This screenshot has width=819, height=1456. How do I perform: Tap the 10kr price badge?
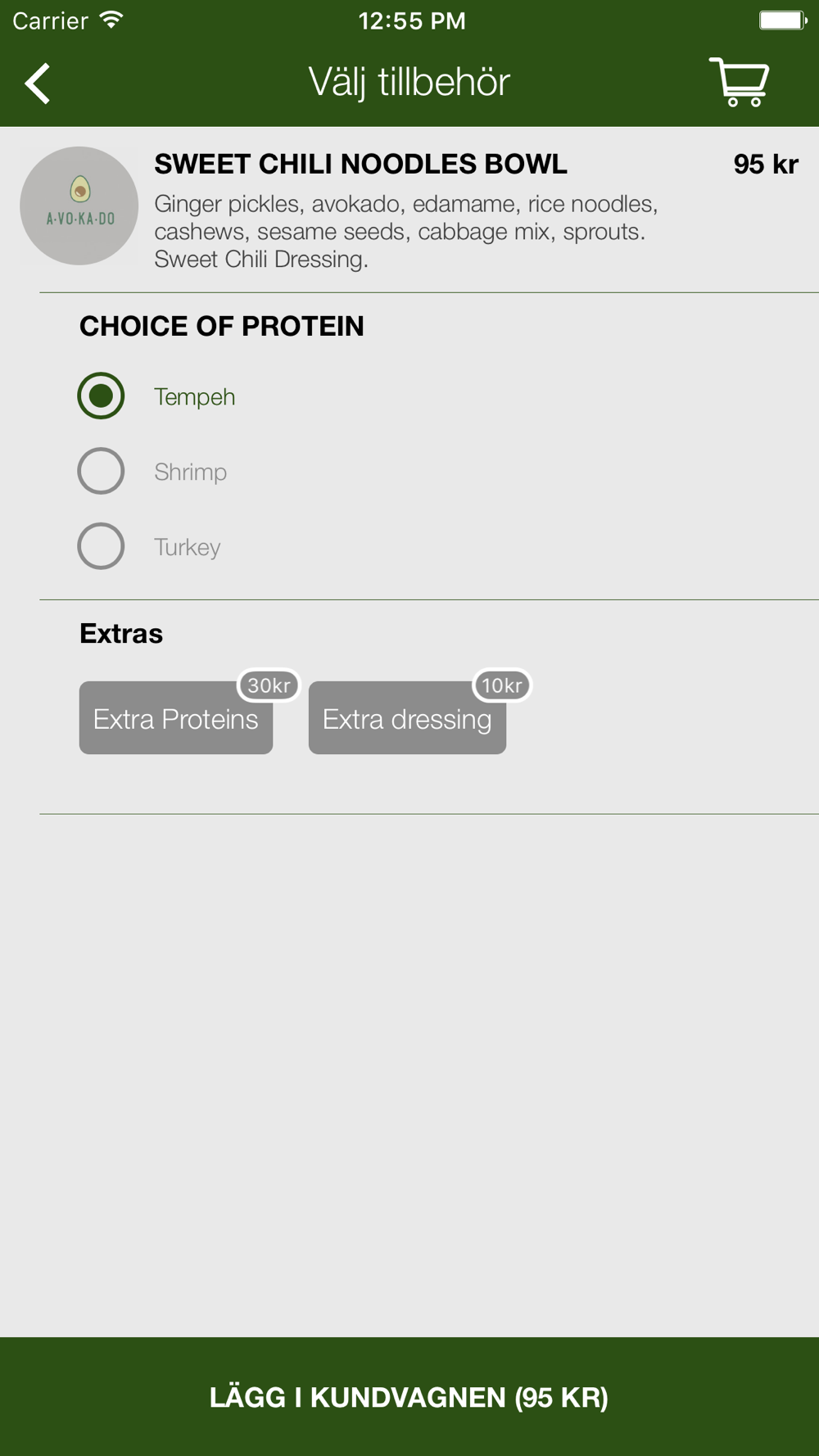502,685
